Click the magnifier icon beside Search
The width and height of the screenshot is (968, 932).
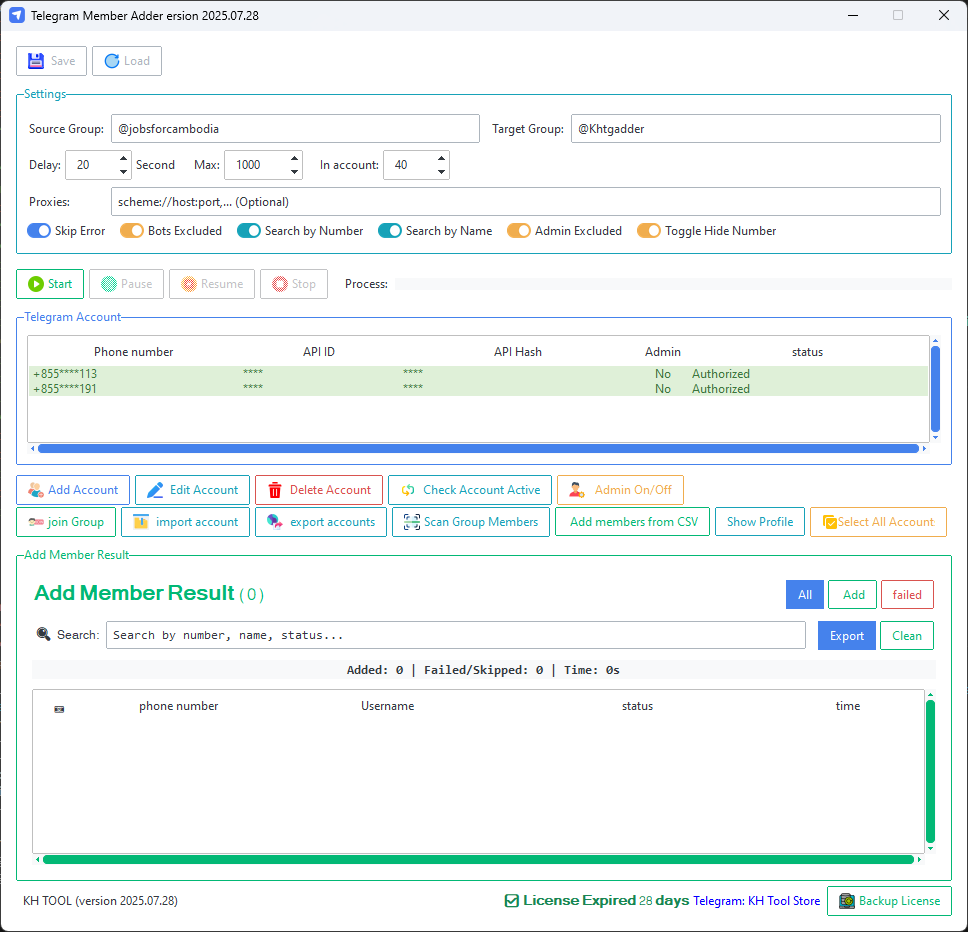coord(43,634)
